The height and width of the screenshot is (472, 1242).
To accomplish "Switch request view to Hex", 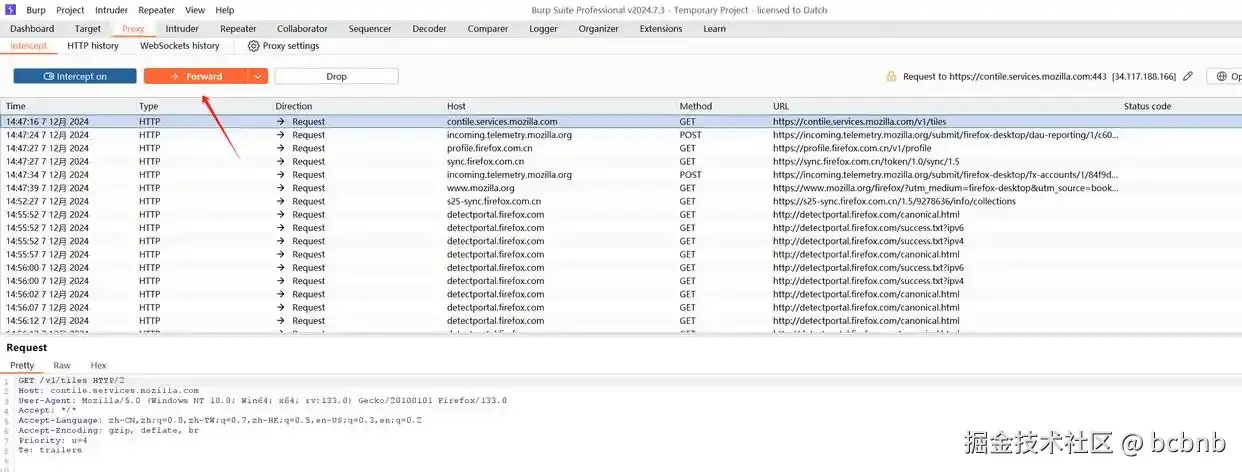I will pyautogui.click(x=98, y=366).
